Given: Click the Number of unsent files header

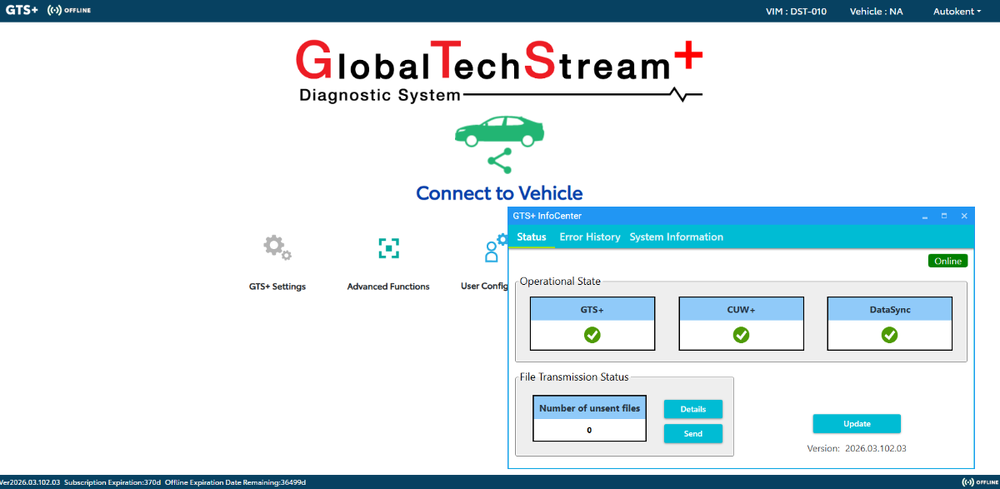Looking at the screenshot, I should coord(589,408).
